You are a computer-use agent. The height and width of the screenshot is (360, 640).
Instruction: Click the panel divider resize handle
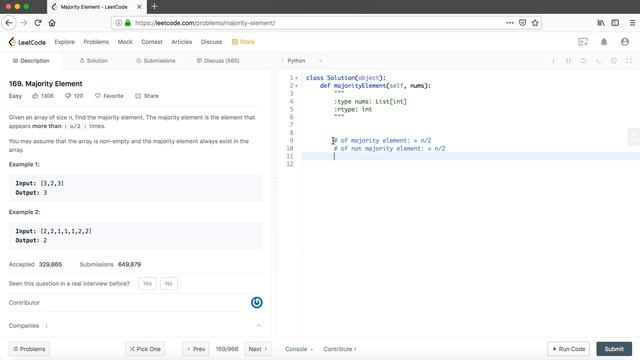point(274,184)
